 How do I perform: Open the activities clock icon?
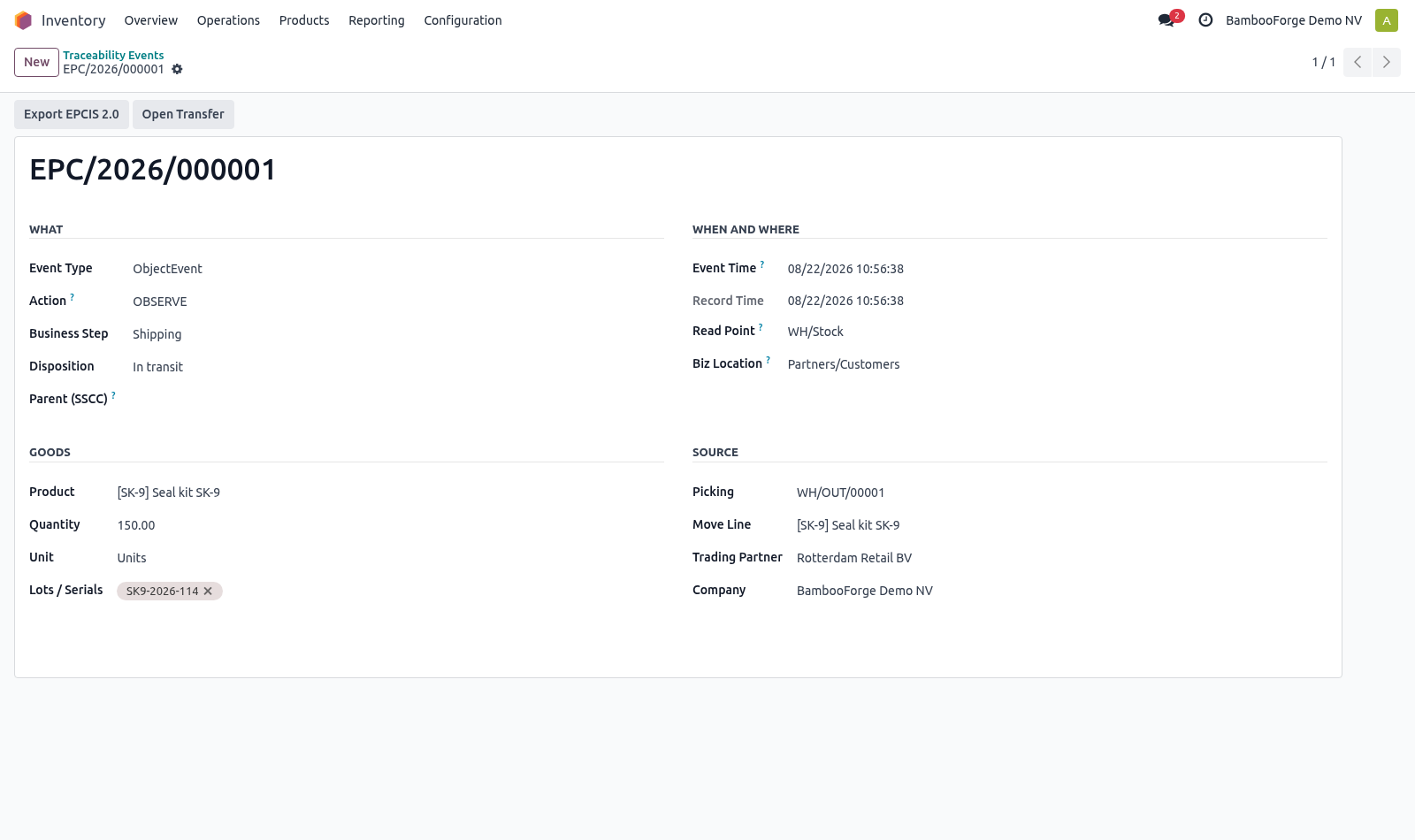point(1205,20)
